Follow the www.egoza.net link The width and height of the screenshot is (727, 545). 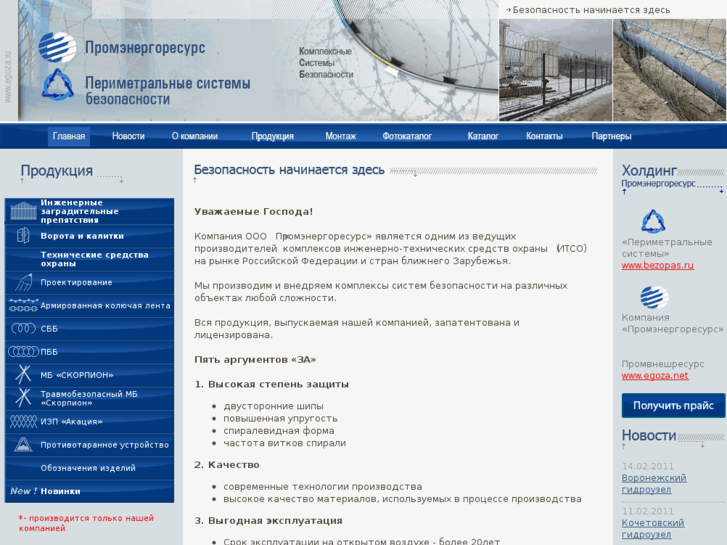coord(655,376)
